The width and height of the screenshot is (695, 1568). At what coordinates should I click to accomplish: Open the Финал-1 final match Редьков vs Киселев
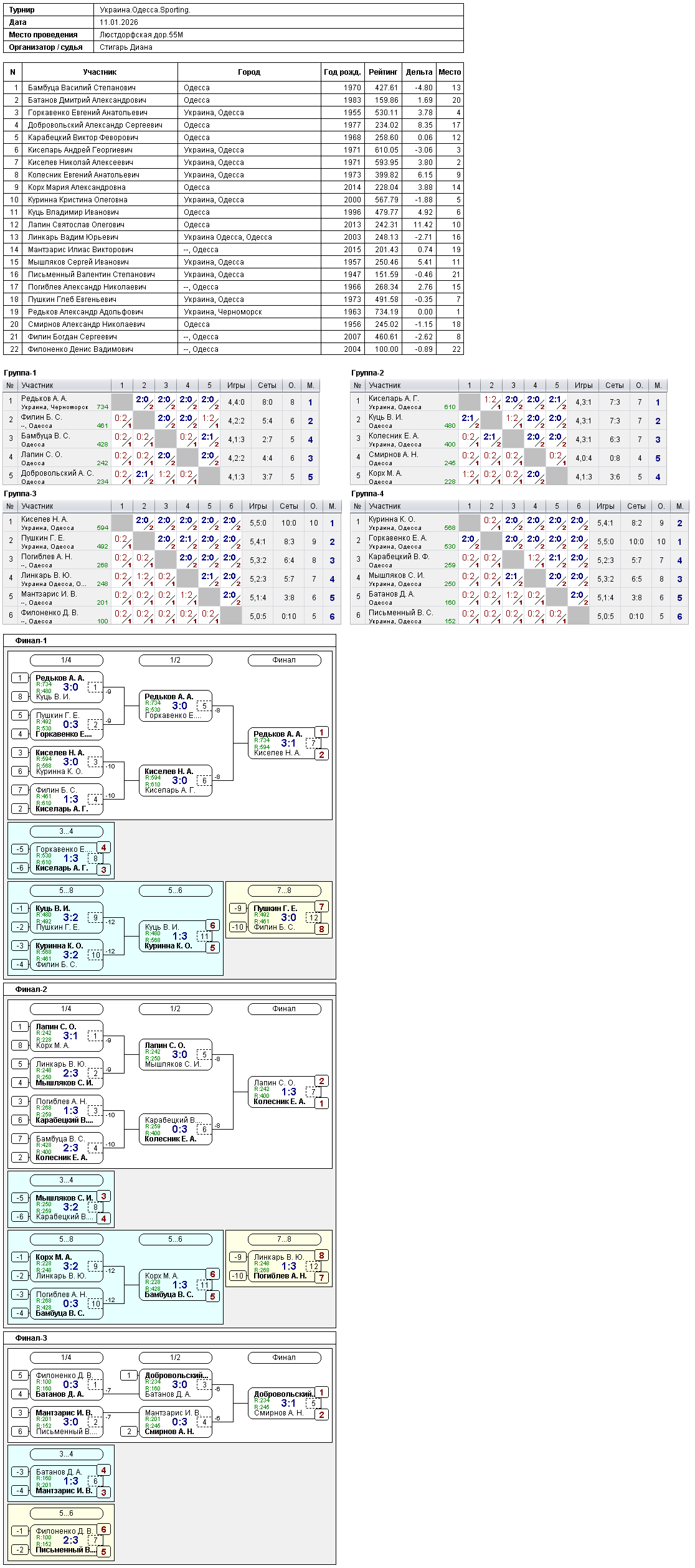pos(285,744)
